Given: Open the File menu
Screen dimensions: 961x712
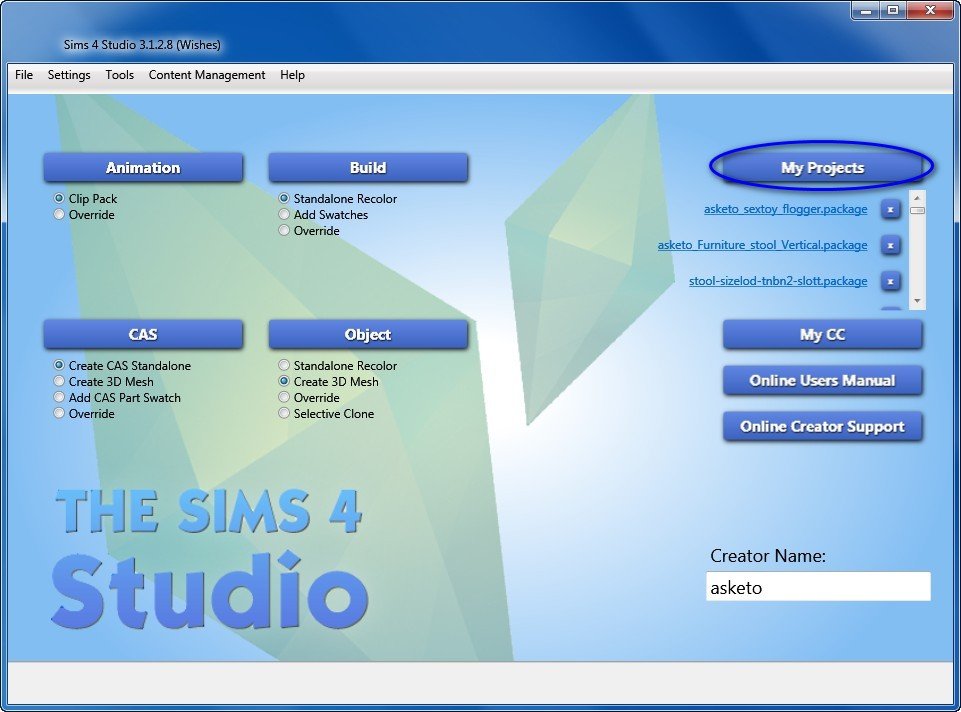Looking at the screenshot, I should pyautogui.click(x=24, y=75).
